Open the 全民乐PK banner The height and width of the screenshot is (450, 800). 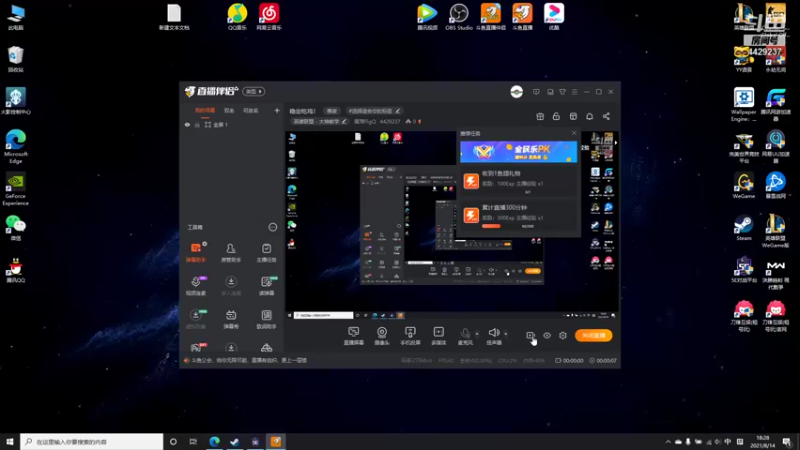518,152
